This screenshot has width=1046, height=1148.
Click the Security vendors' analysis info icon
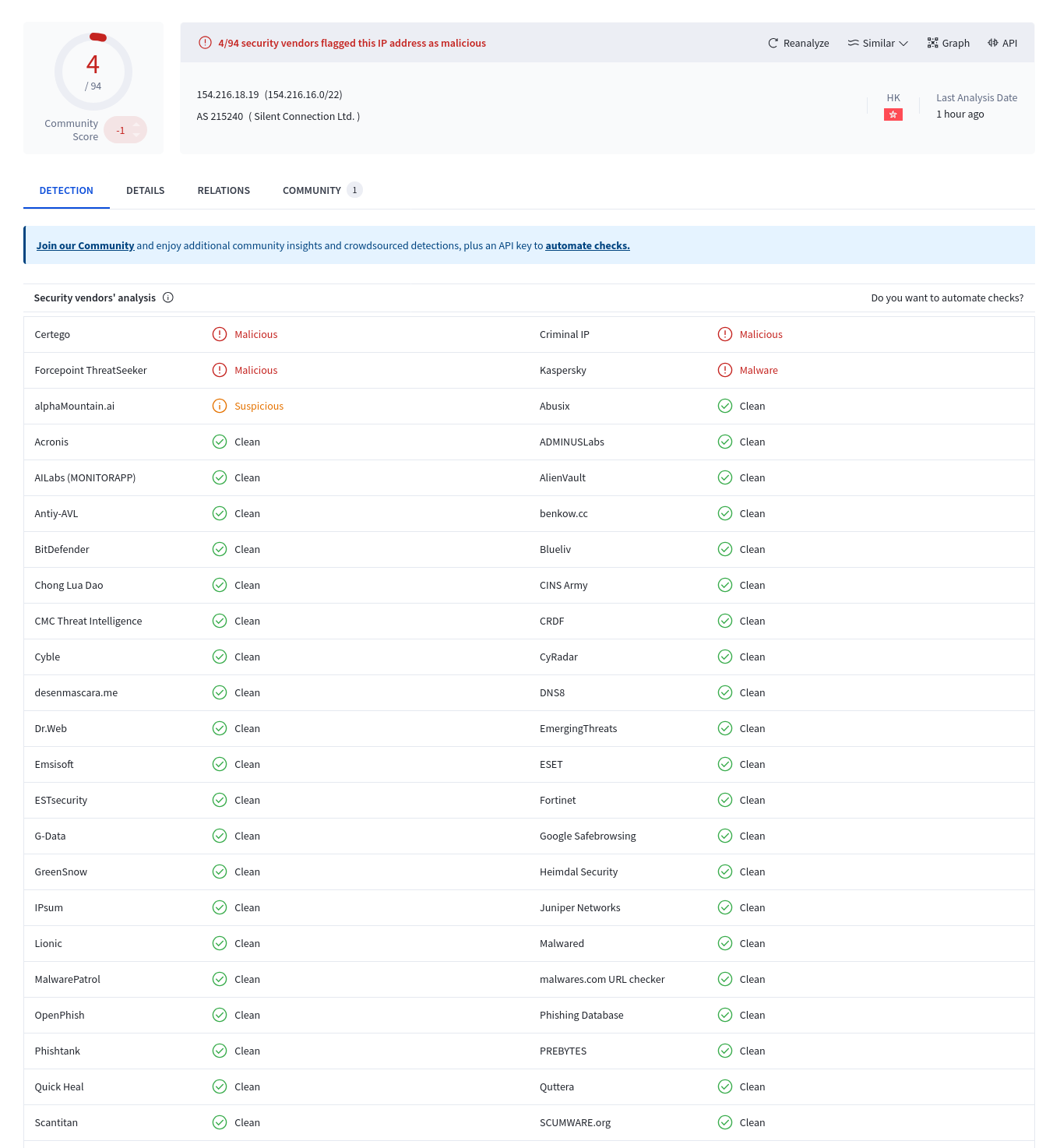(x=167, y=298)
